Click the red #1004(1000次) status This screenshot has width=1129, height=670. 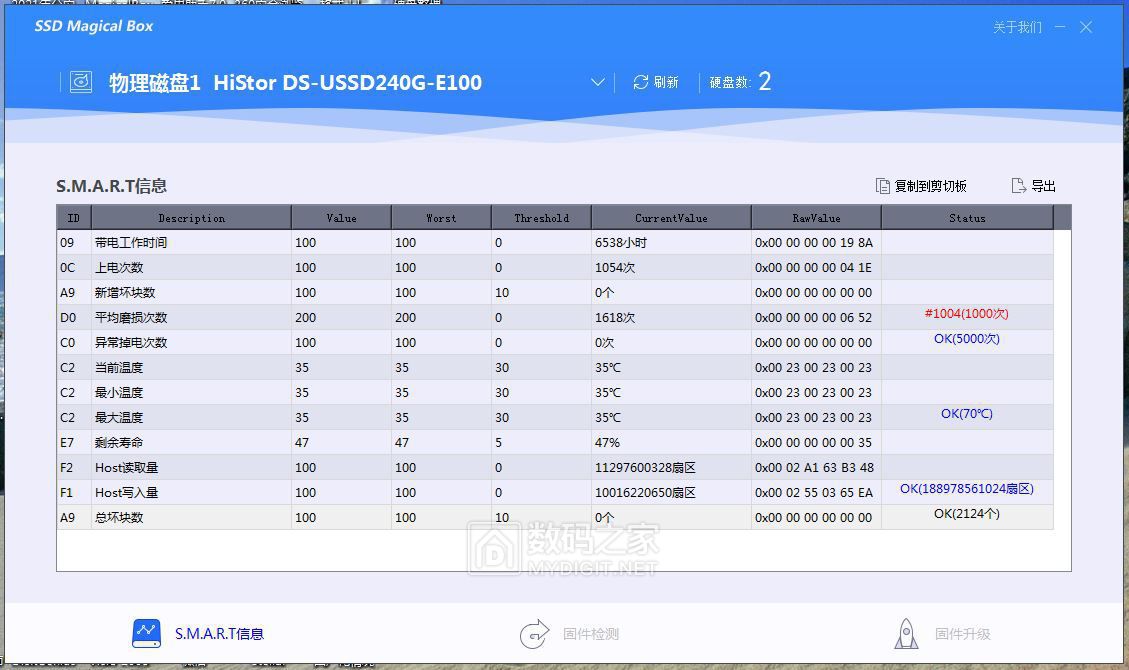966,314
